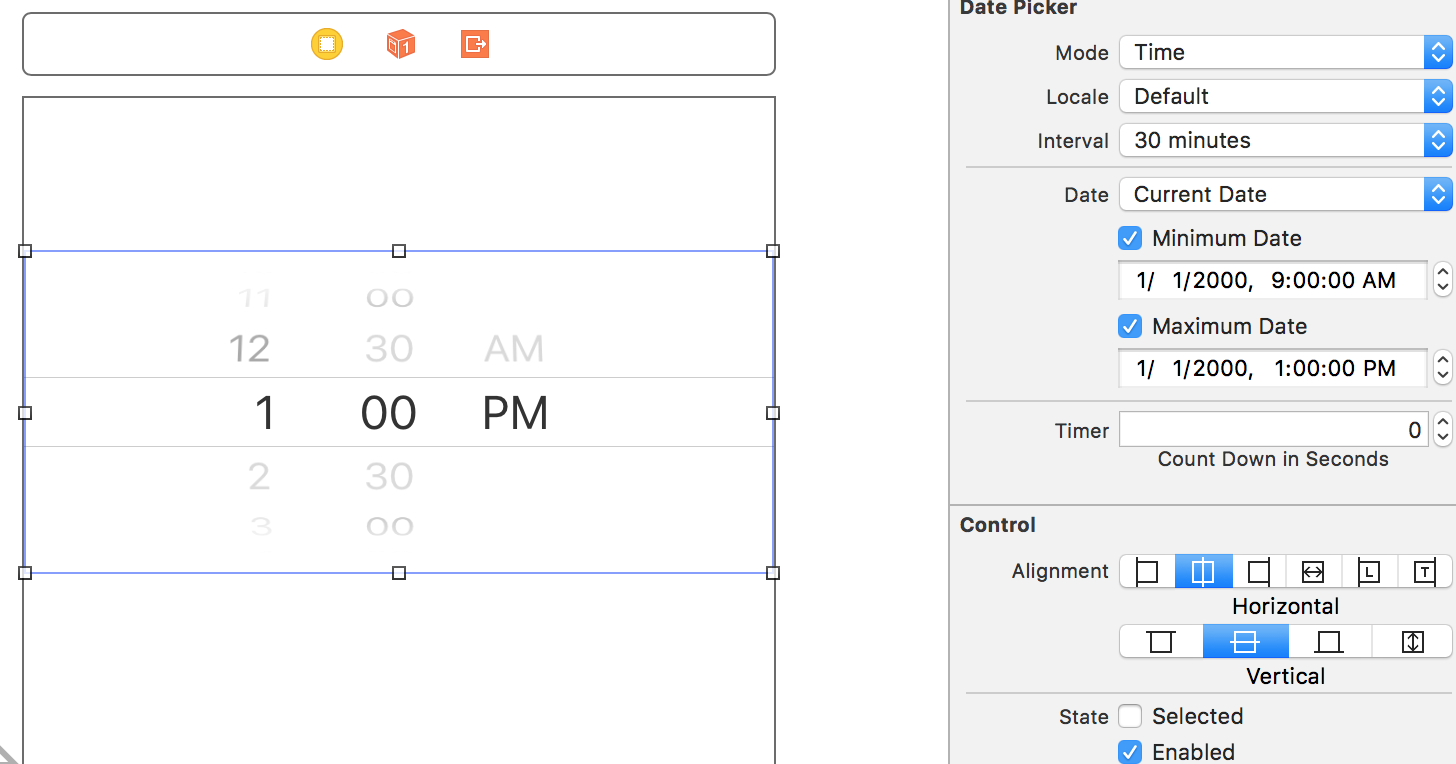Open the Date dropdown showing Current Date
Viewport: 1456px width, 764px height.
[x=1285, y=195]
